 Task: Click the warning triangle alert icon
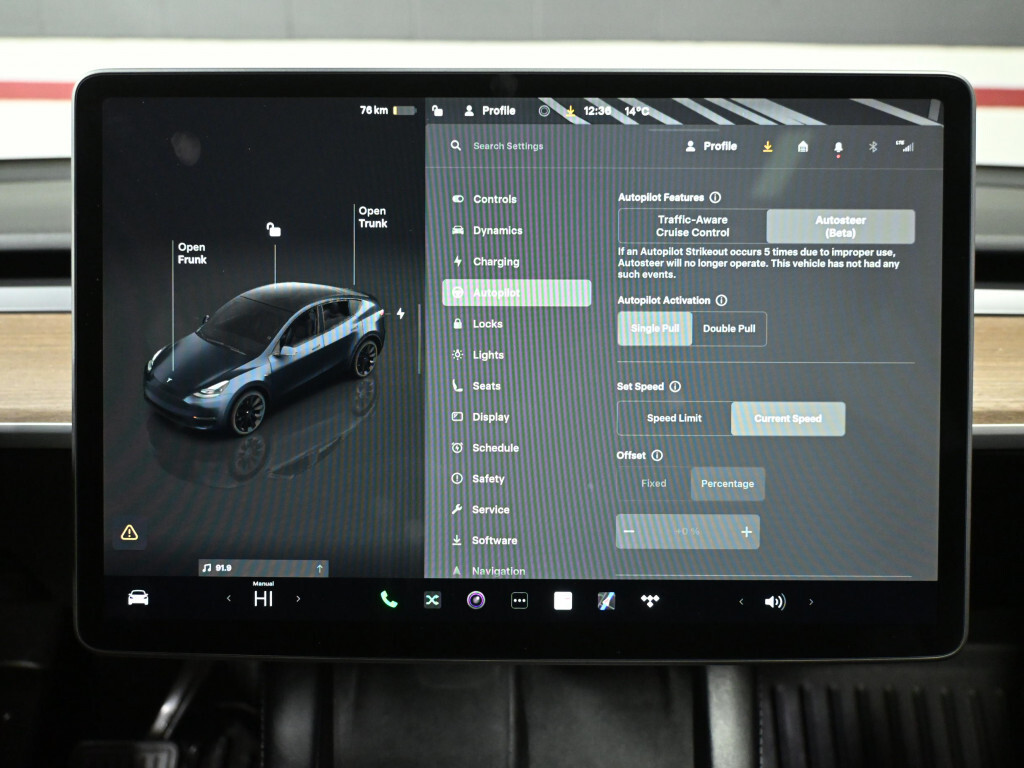(x=129, y=532)
